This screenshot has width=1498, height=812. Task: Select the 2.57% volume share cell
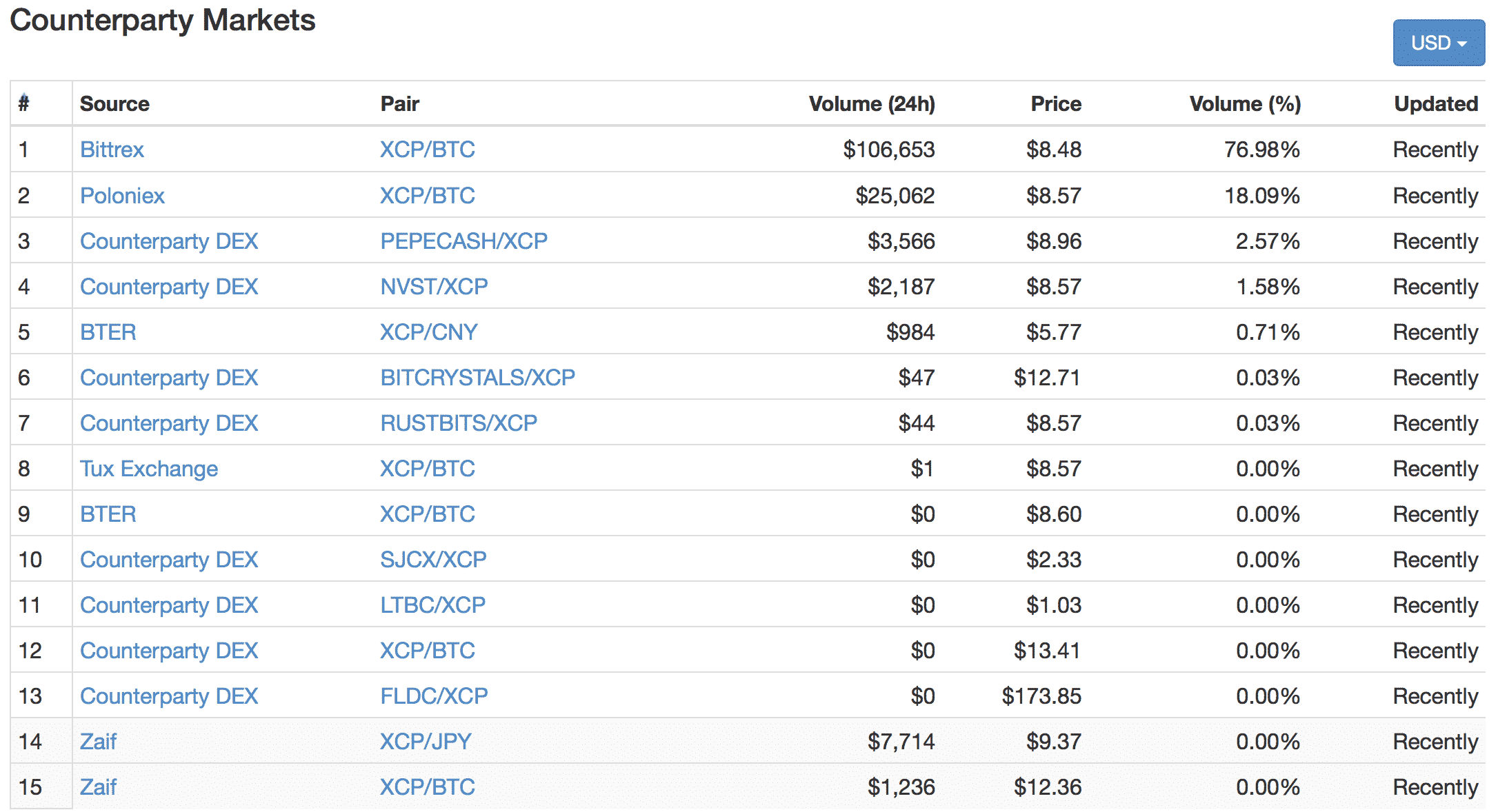click(1268, 241)
